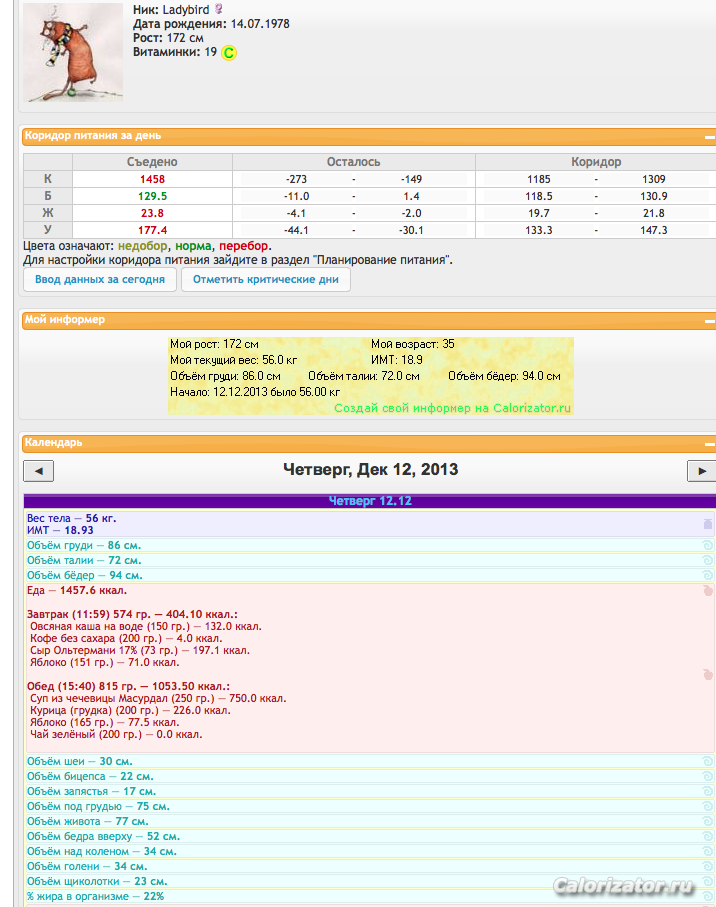This screenshot has width=716, height=907.
Task: Click Кофе без сахара food entry
Action: [x=126, y=639]
